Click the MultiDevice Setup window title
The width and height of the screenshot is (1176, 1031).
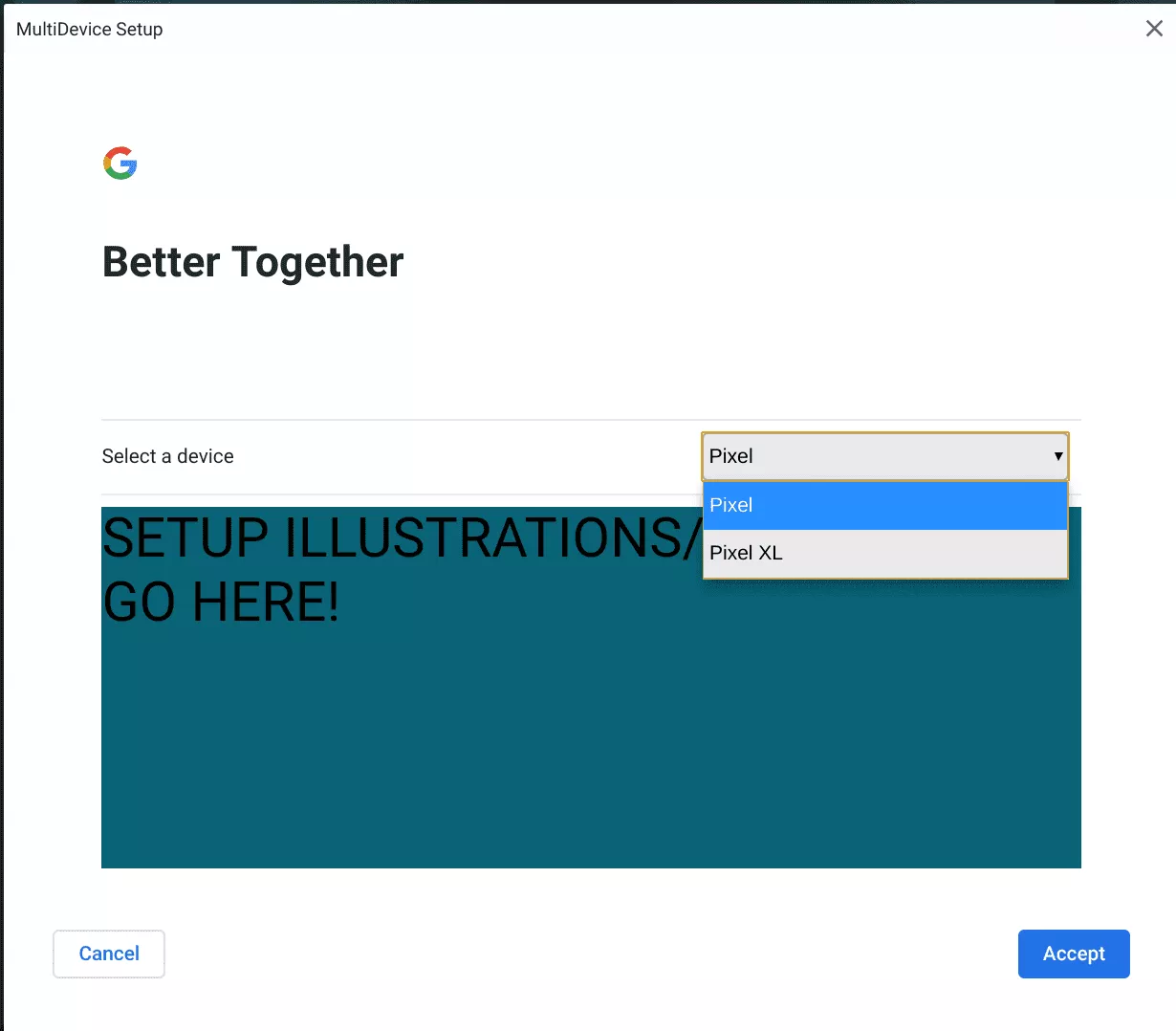89,29
